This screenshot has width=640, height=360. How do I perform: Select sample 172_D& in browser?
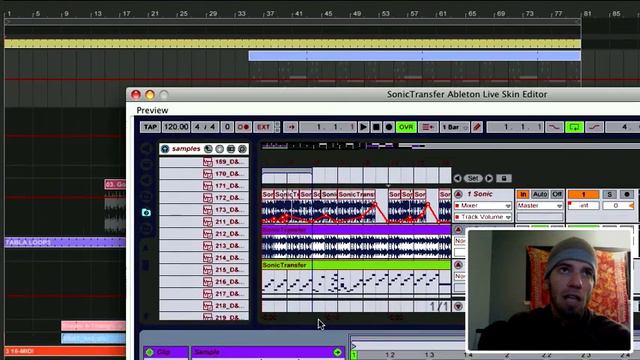tap(204, 198)
